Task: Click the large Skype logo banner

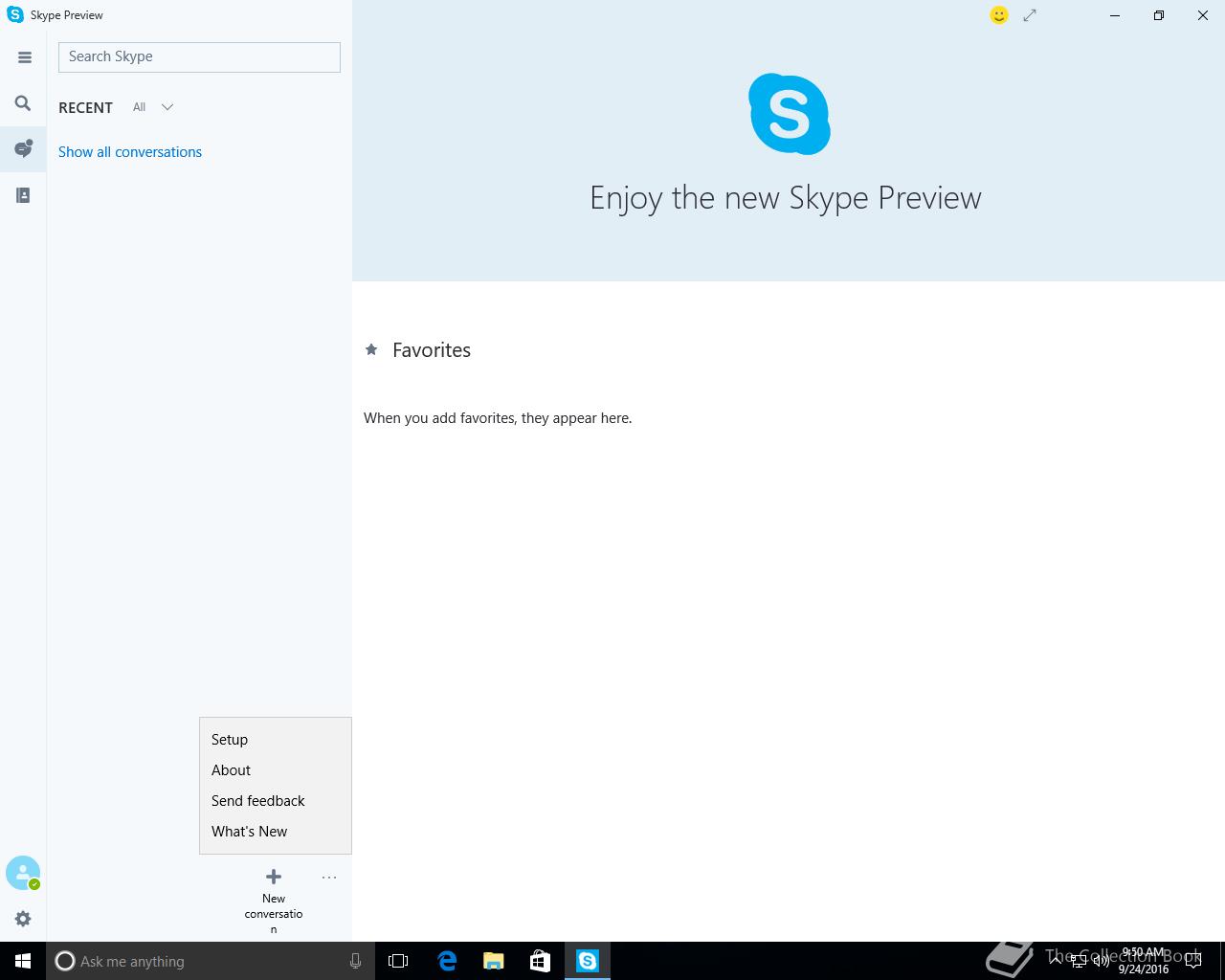Action: (790, 114)
